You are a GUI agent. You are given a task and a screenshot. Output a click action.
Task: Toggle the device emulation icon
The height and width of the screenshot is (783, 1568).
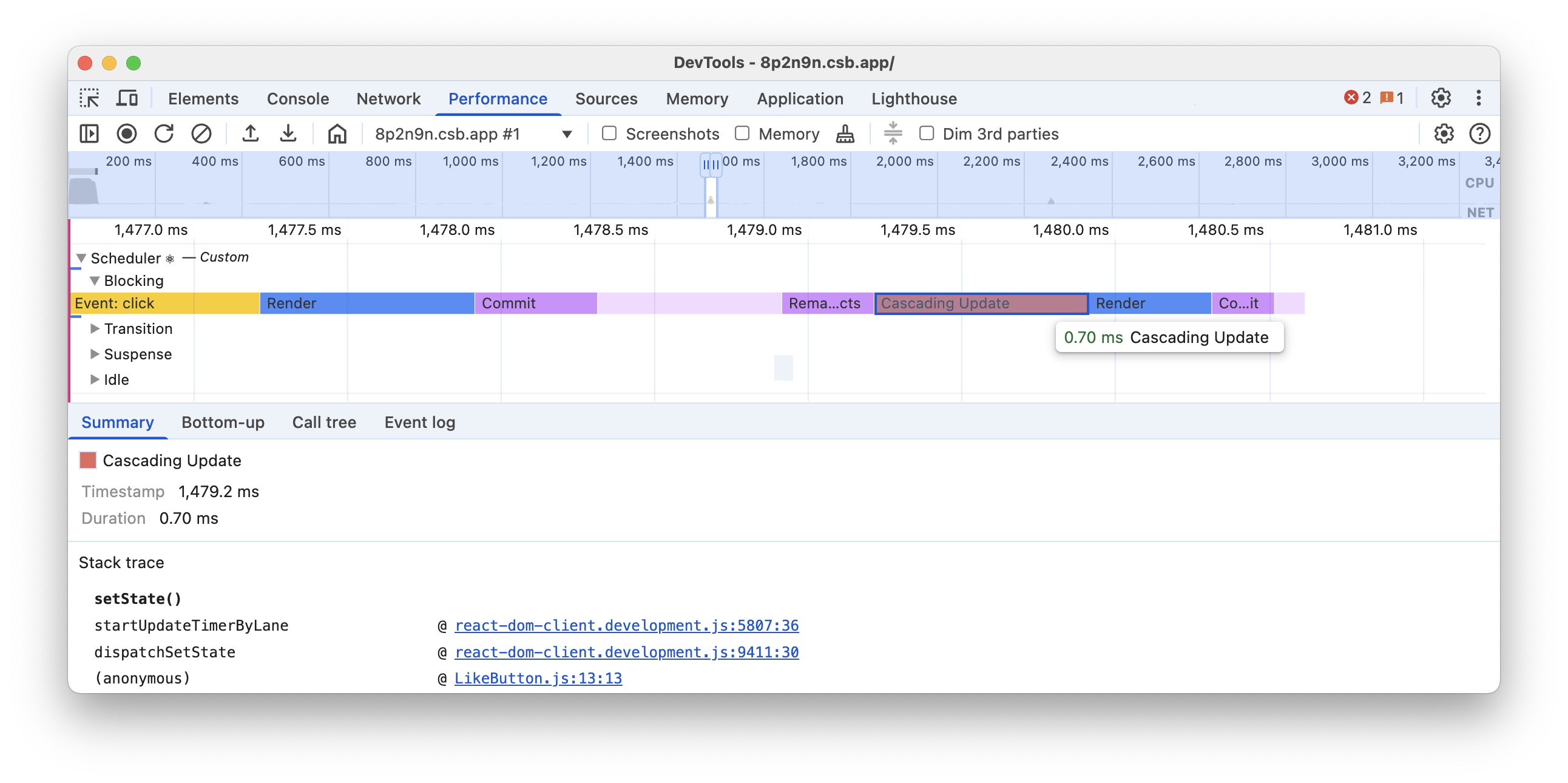126,97
